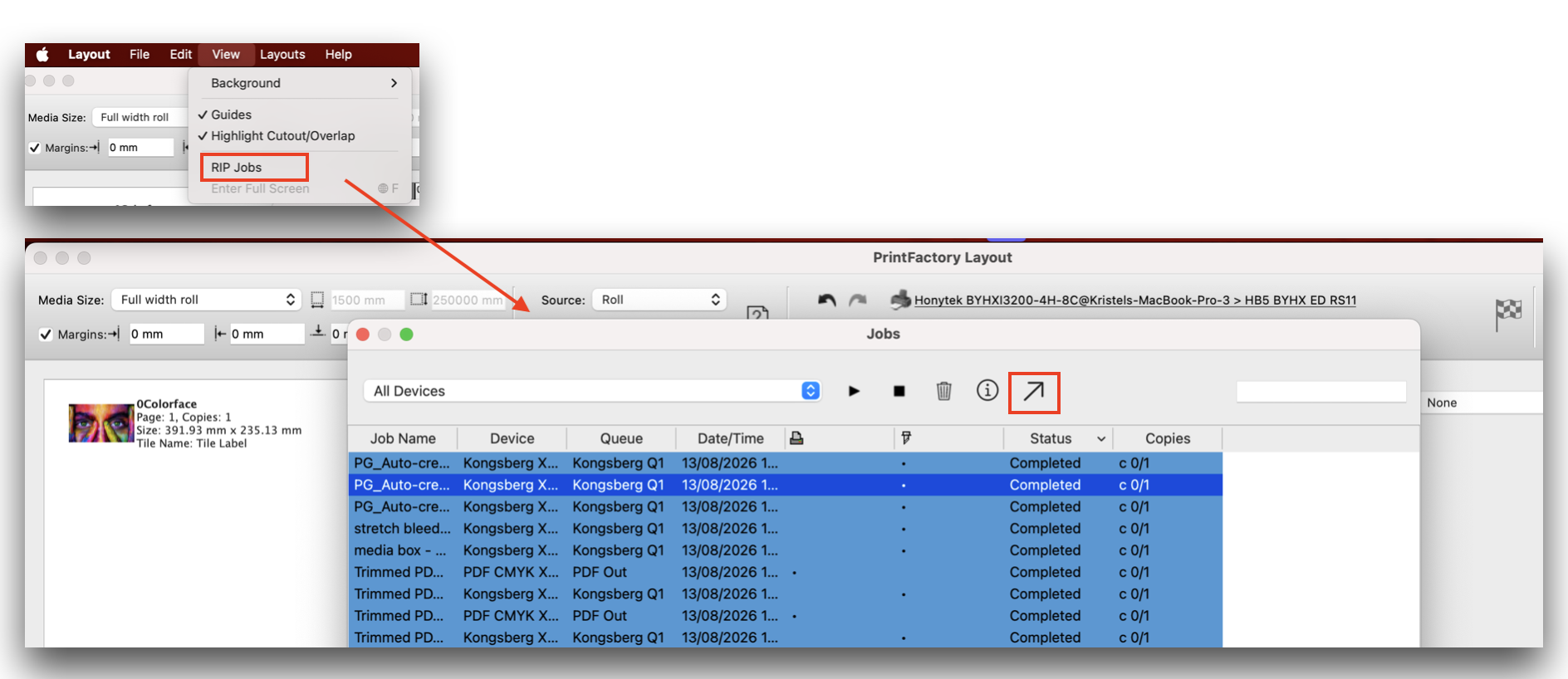The width and height of the screenshot is (1568, 679).
Task: Sort jobs by the cutter icon column
Action: 906,438
